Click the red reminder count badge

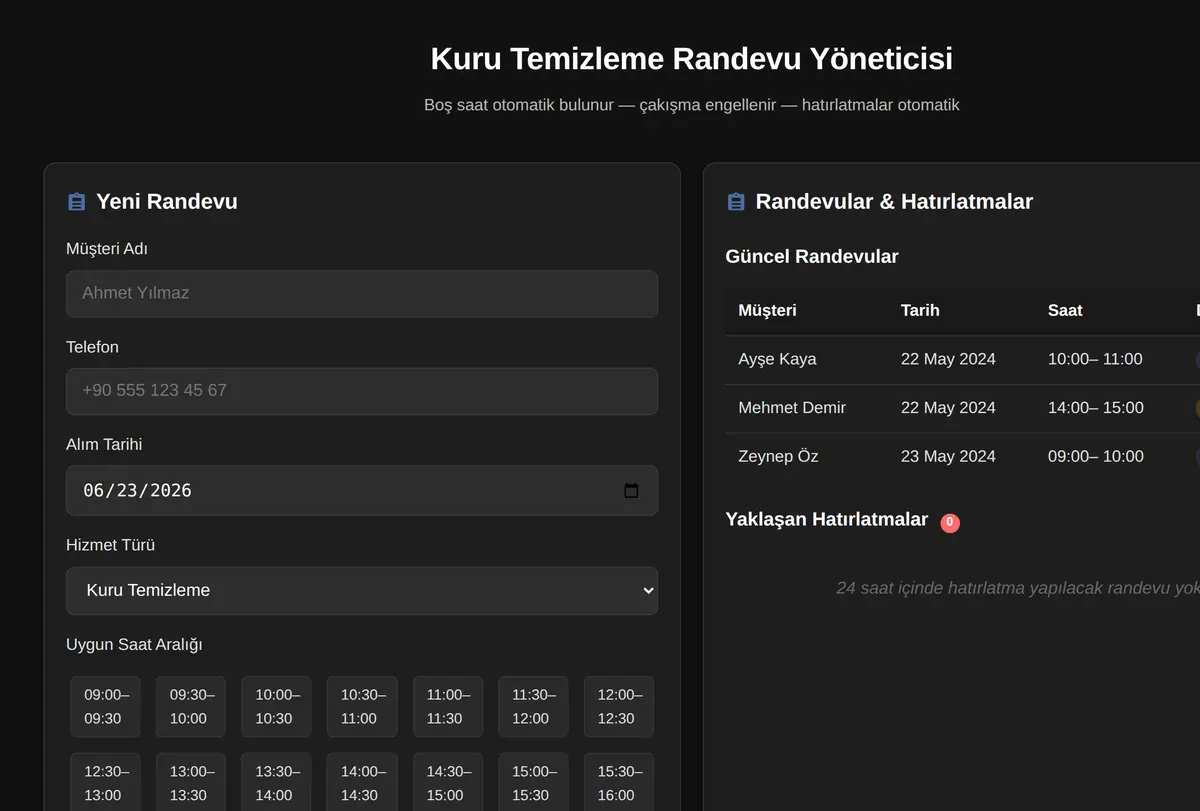[950, 522]
